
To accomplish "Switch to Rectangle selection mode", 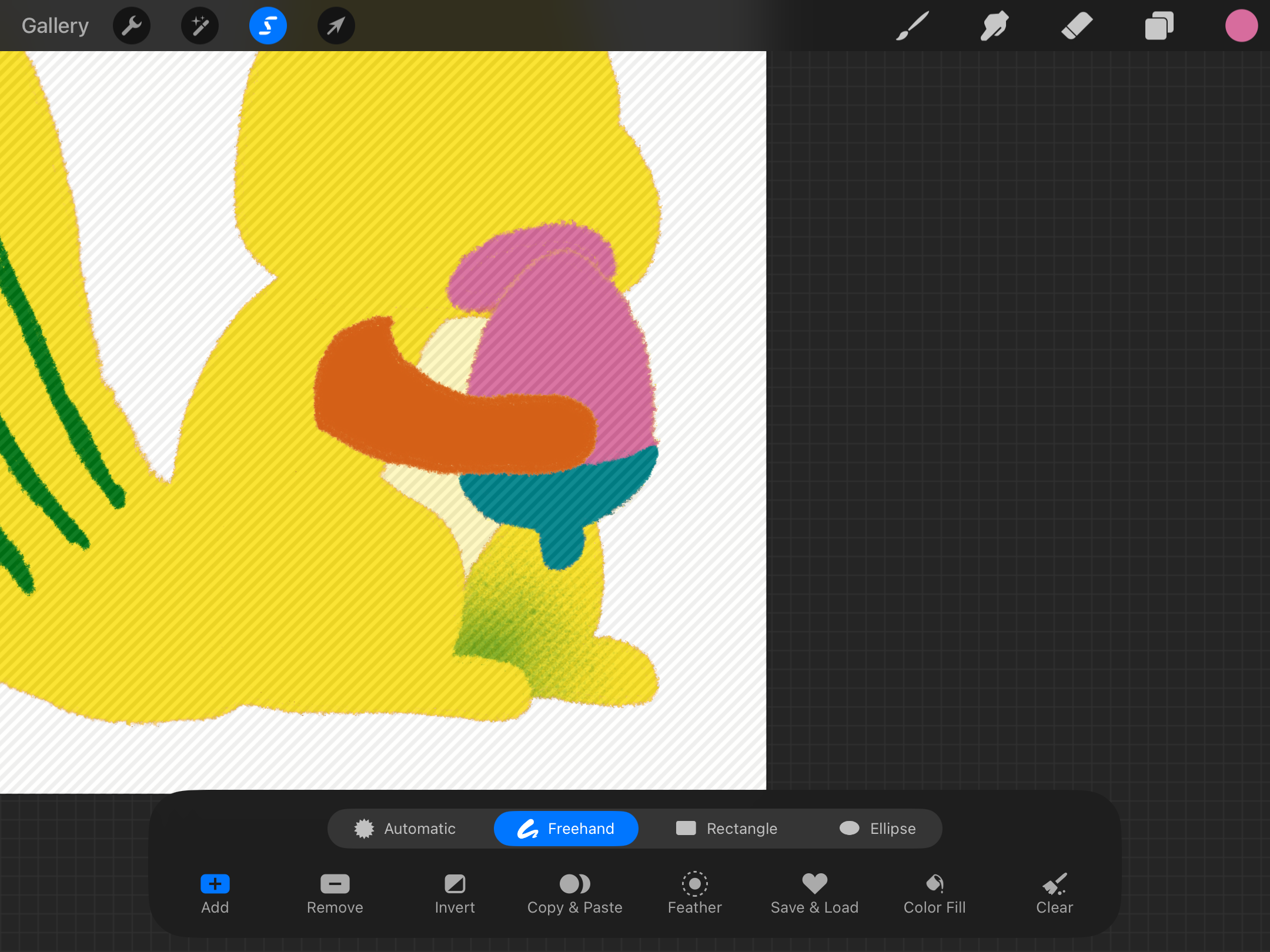I will 727,829.
